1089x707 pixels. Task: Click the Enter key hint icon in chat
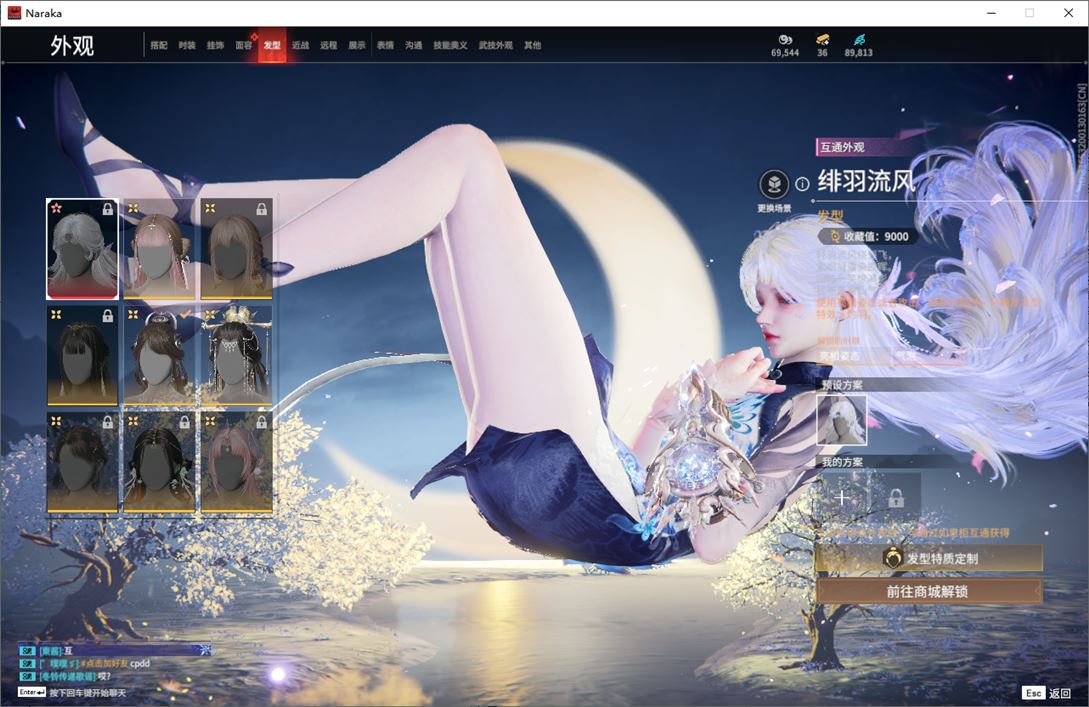32,692
